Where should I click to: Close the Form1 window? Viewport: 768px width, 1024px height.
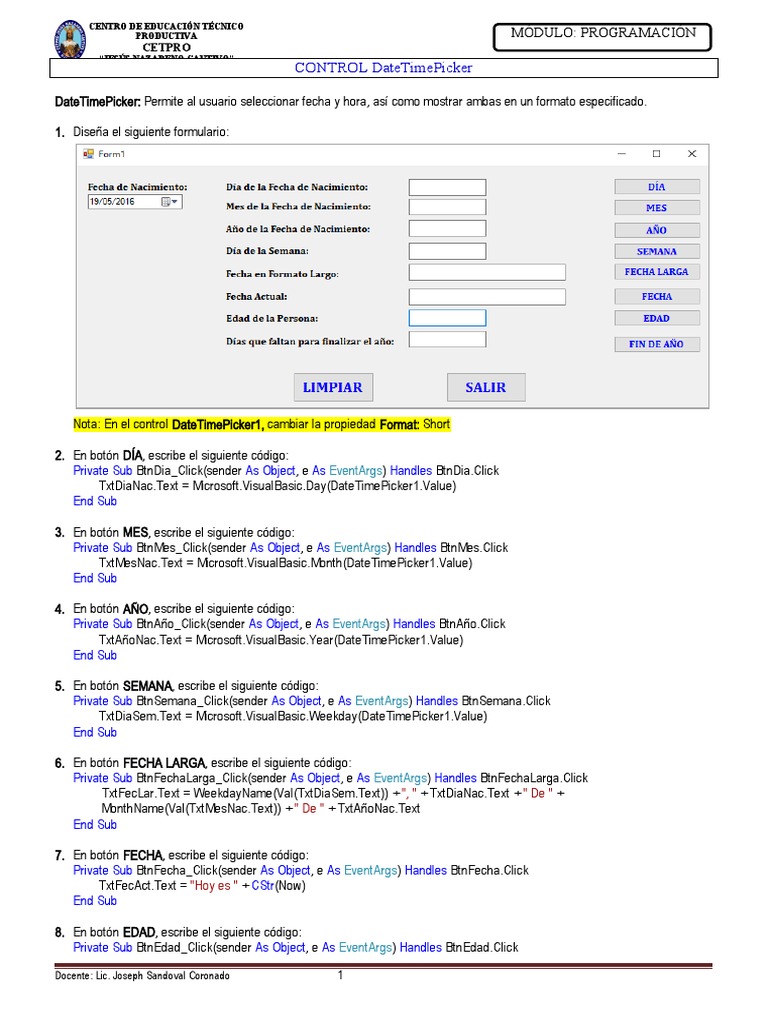pos(692,153)
